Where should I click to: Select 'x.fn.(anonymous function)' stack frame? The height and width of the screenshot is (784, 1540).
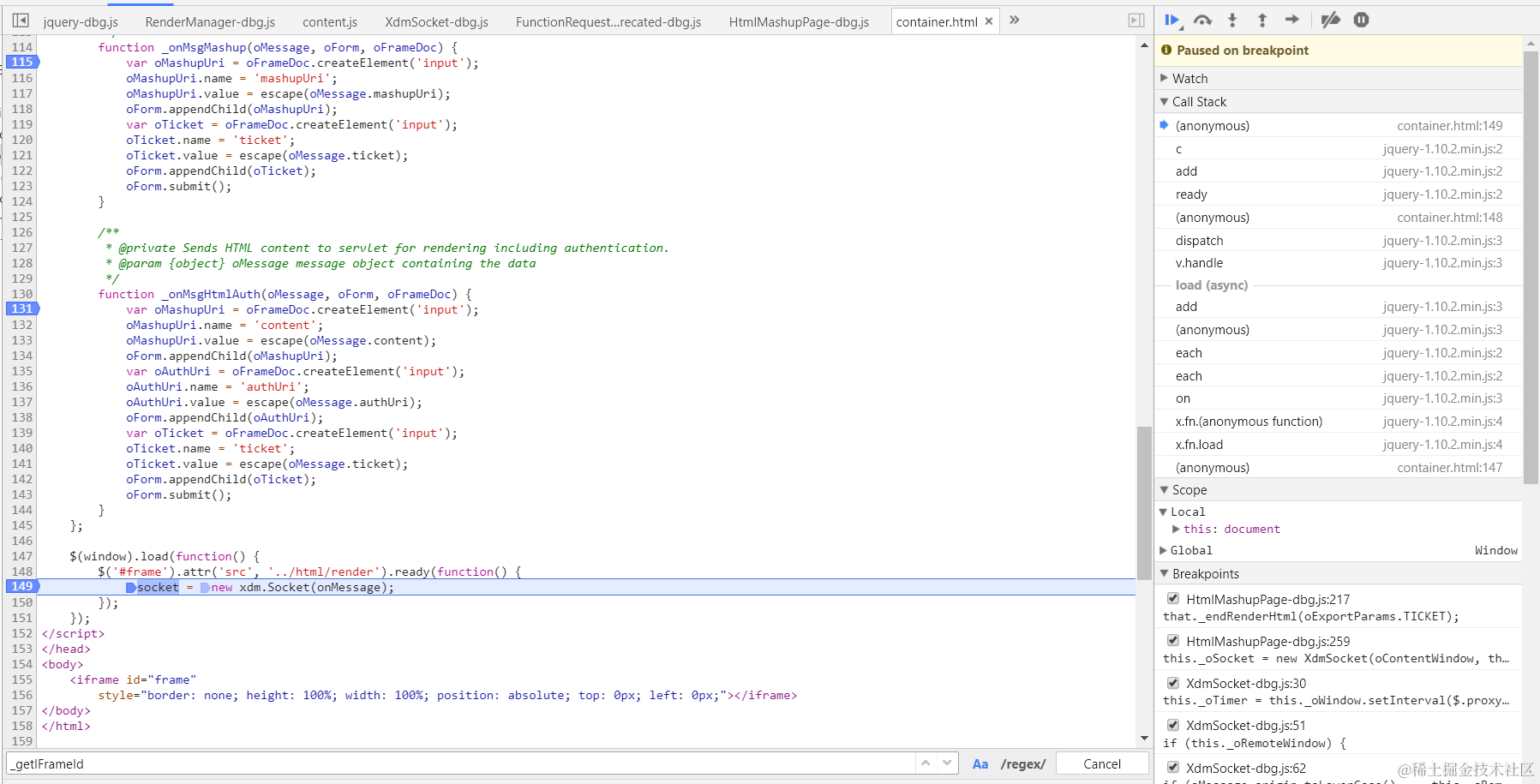(1339, 422)
